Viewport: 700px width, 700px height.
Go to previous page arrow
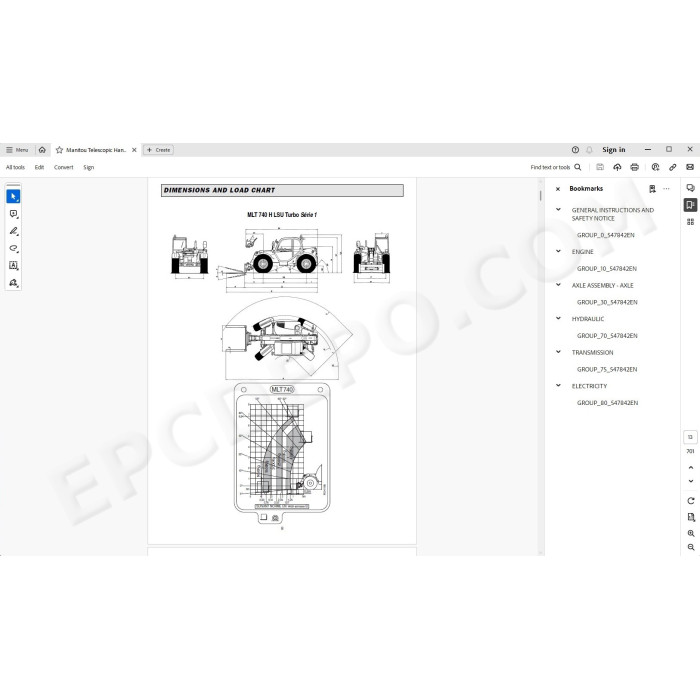[691, 467]
